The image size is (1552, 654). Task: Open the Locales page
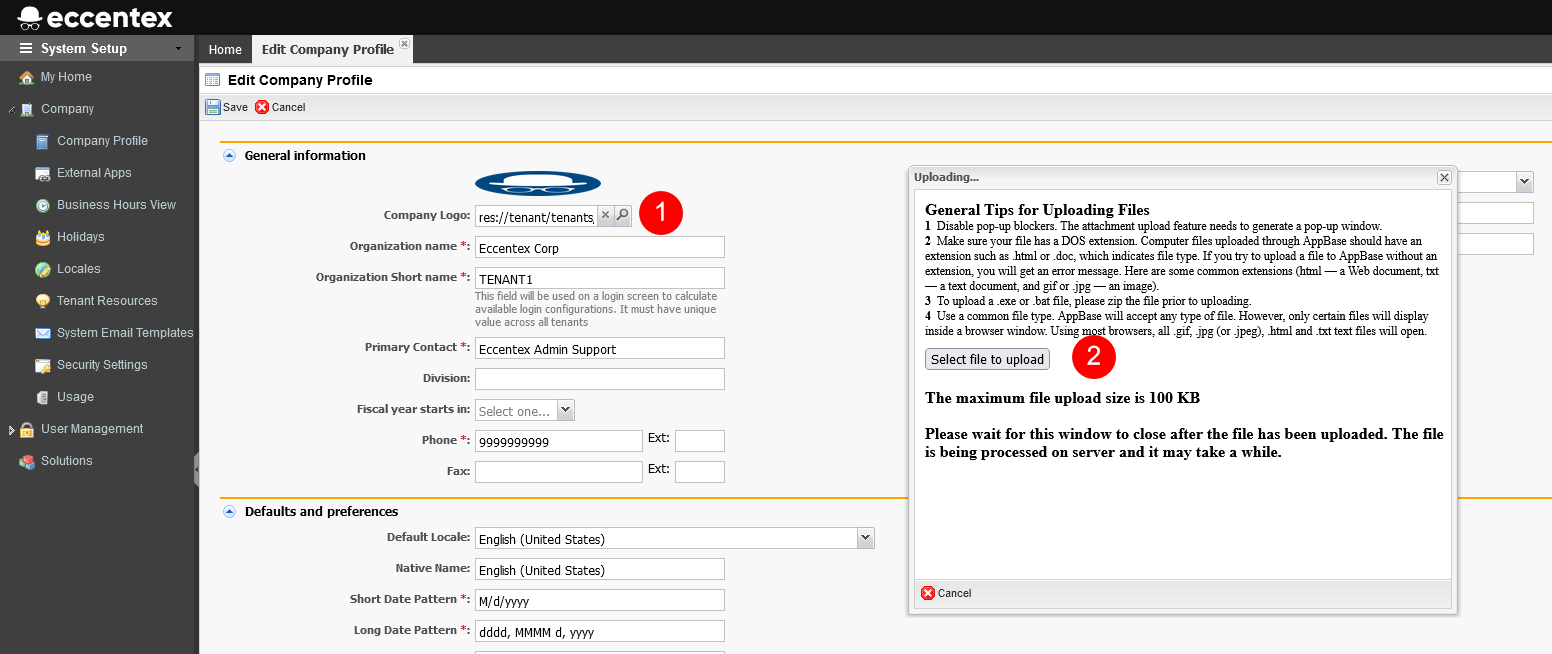pos(79,269)
